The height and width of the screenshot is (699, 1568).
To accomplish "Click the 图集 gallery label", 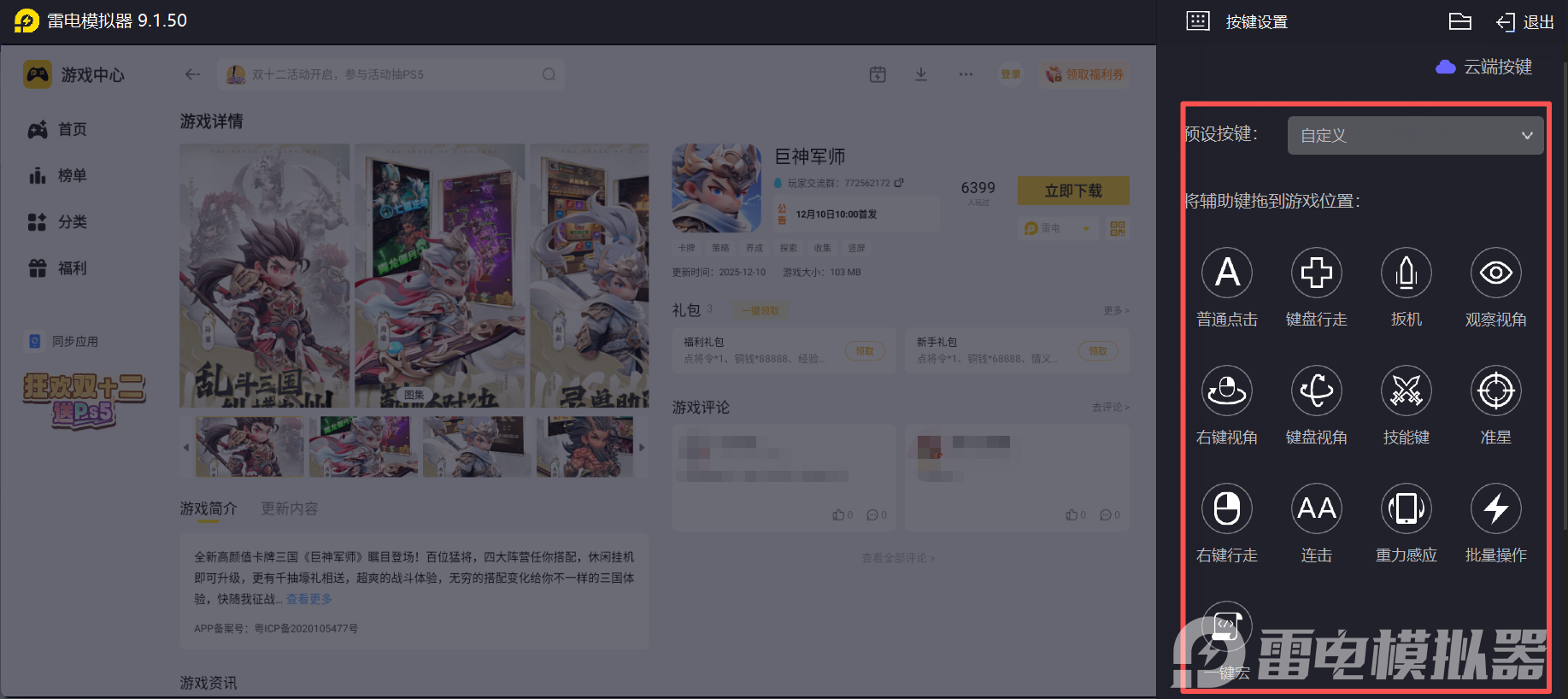I will pos(414,395).
